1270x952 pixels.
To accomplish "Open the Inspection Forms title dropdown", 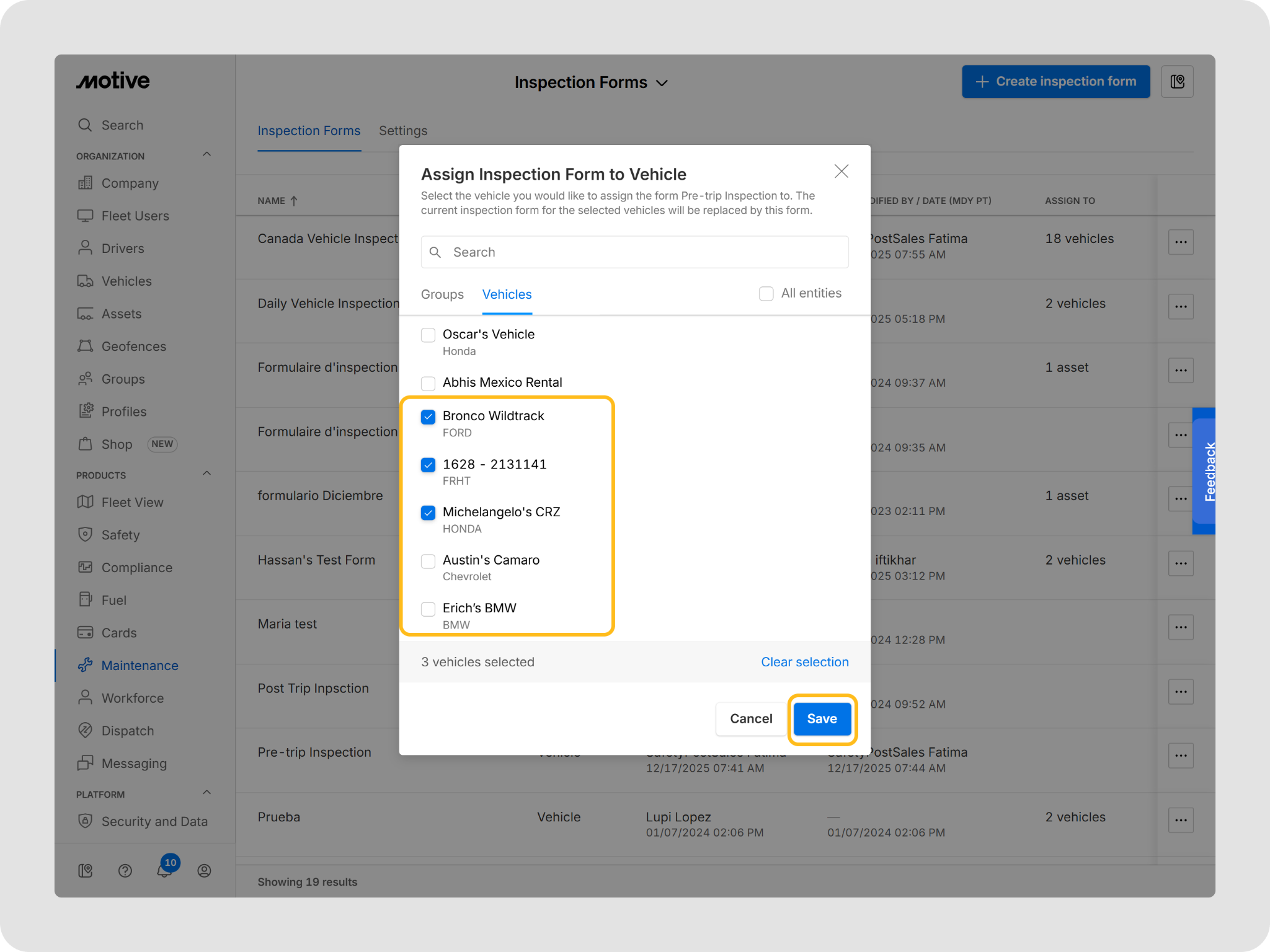I will [x=662, y=83].
